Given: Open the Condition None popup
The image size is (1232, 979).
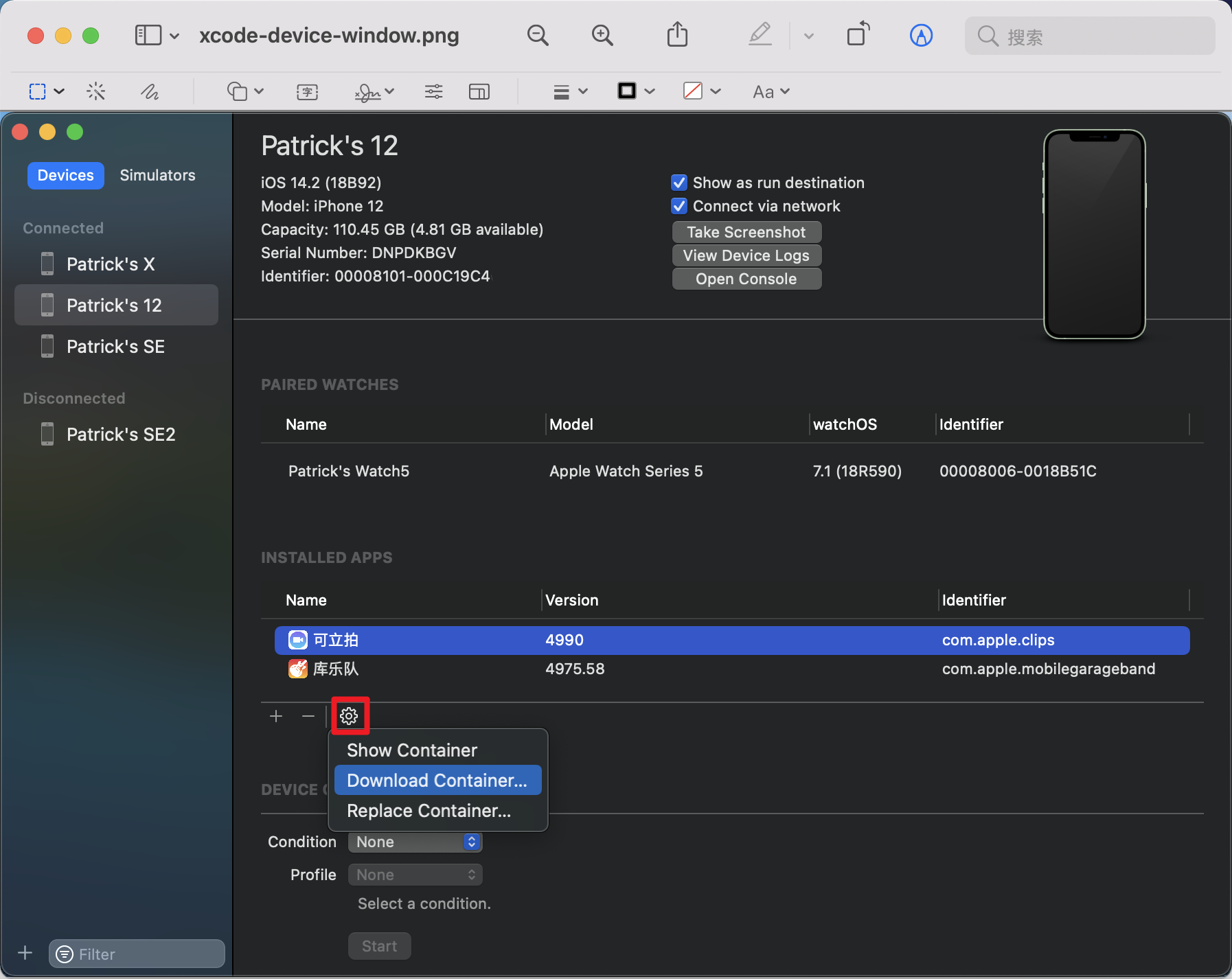Looking at the screenshot, I should 415,842.
